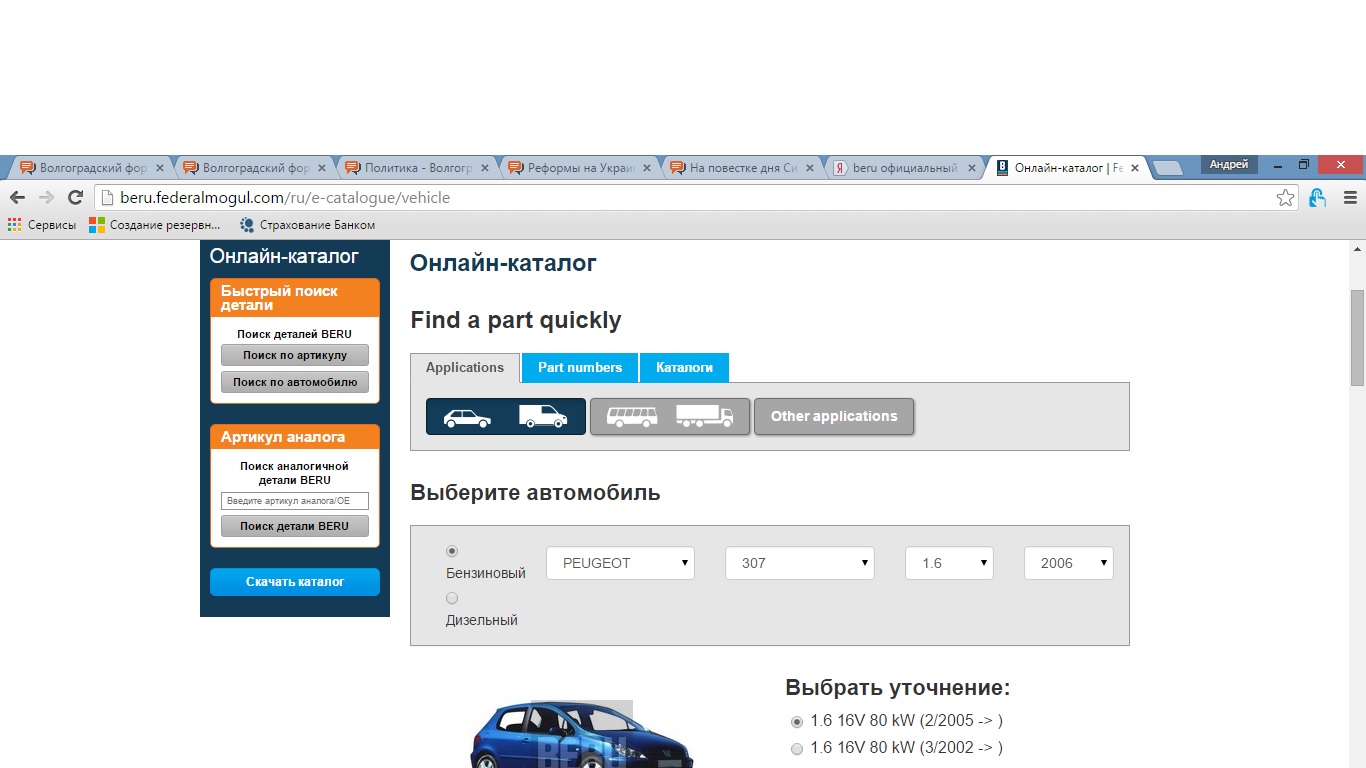Switch to the Part numbers tab
Image resolution: width=1366 pixels, height=768 pixels.
pyautogui.click(x=580, y=368)
